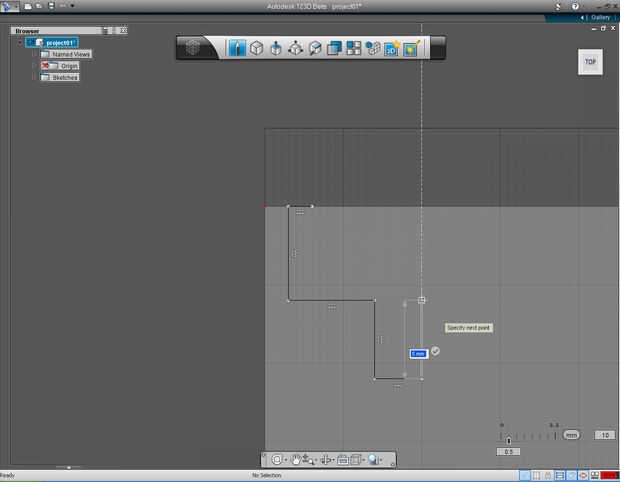Open the Modify cube-with-arrows tool
The image size is (620, 482).
(295, 48)
